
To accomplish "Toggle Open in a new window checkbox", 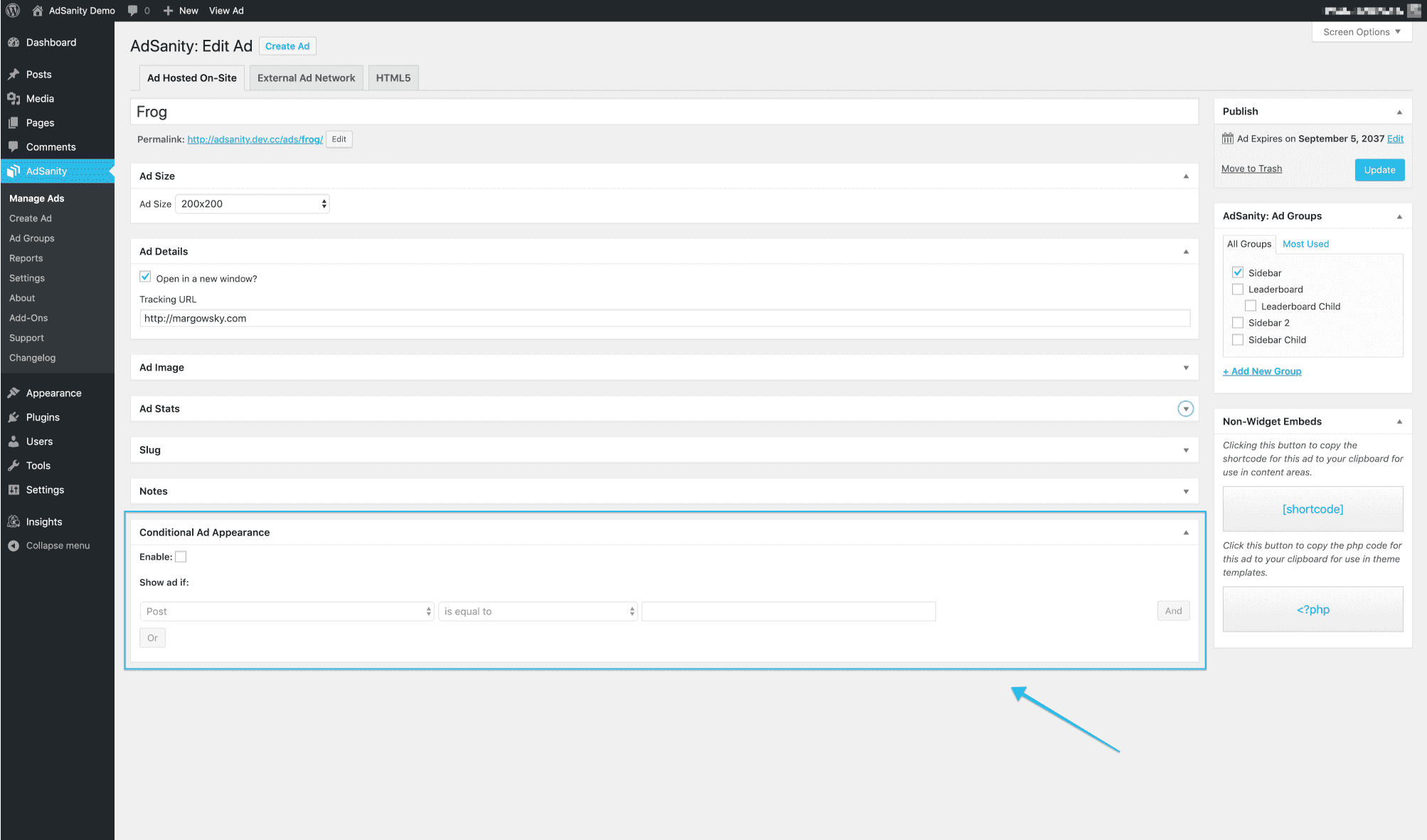I will pyautogui.click(x=145, y=277).
